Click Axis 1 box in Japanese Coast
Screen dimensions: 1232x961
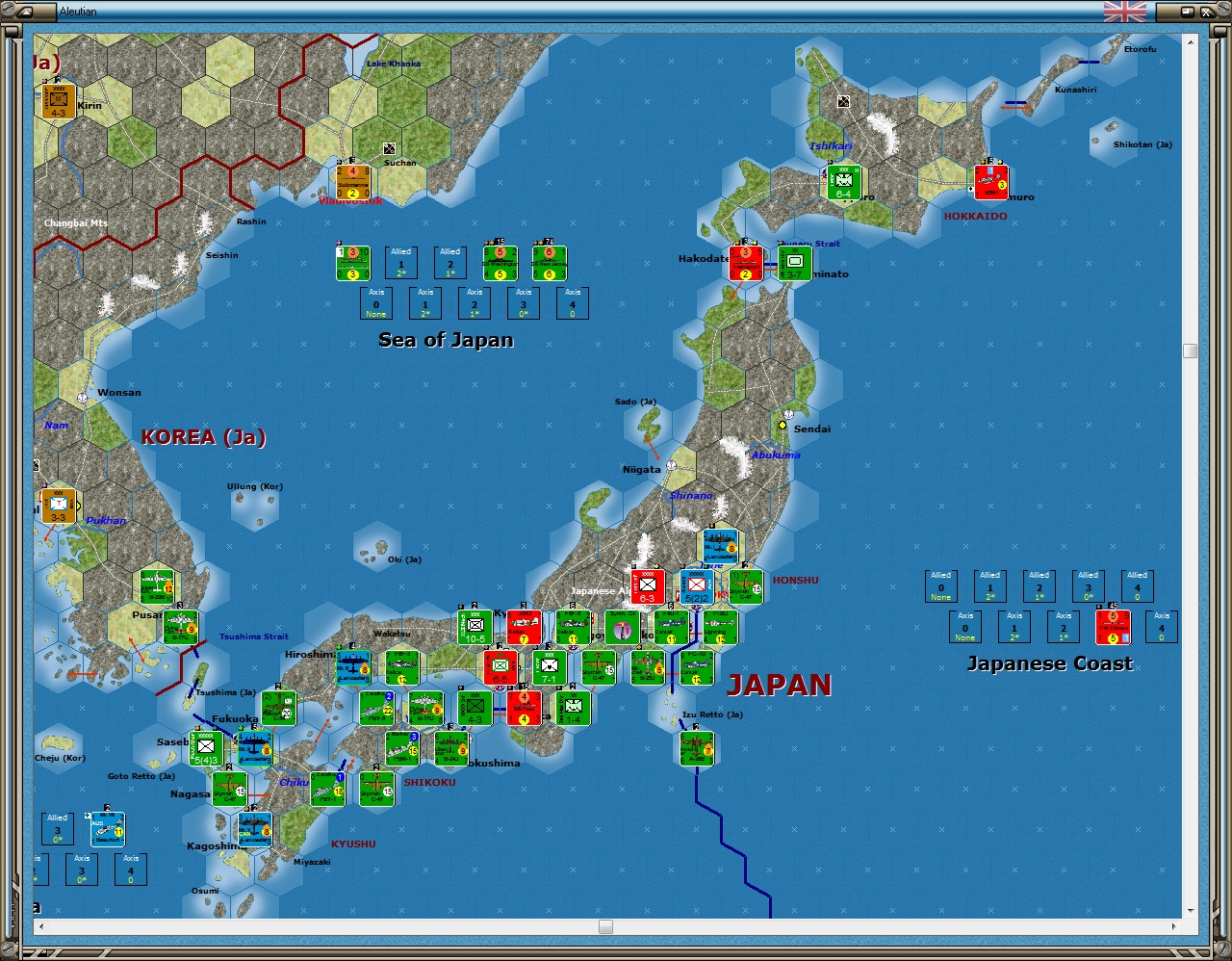click(x=1014, y=627)
